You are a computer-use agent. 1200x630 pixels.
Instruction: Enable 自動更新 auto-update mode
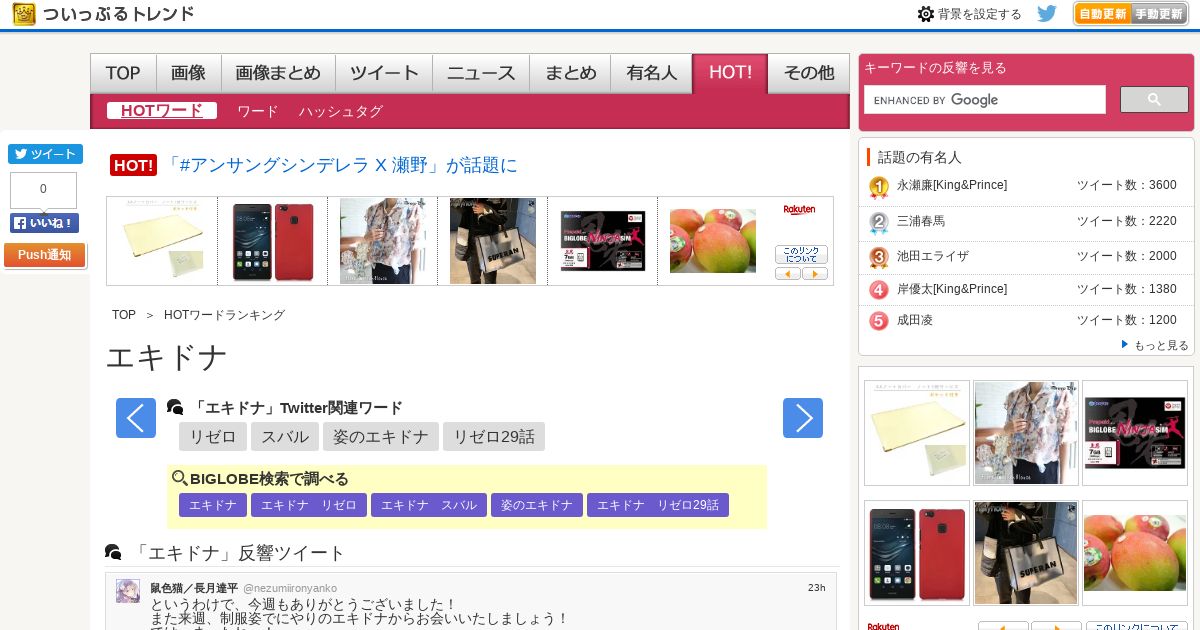click(x=1103, y=14)
